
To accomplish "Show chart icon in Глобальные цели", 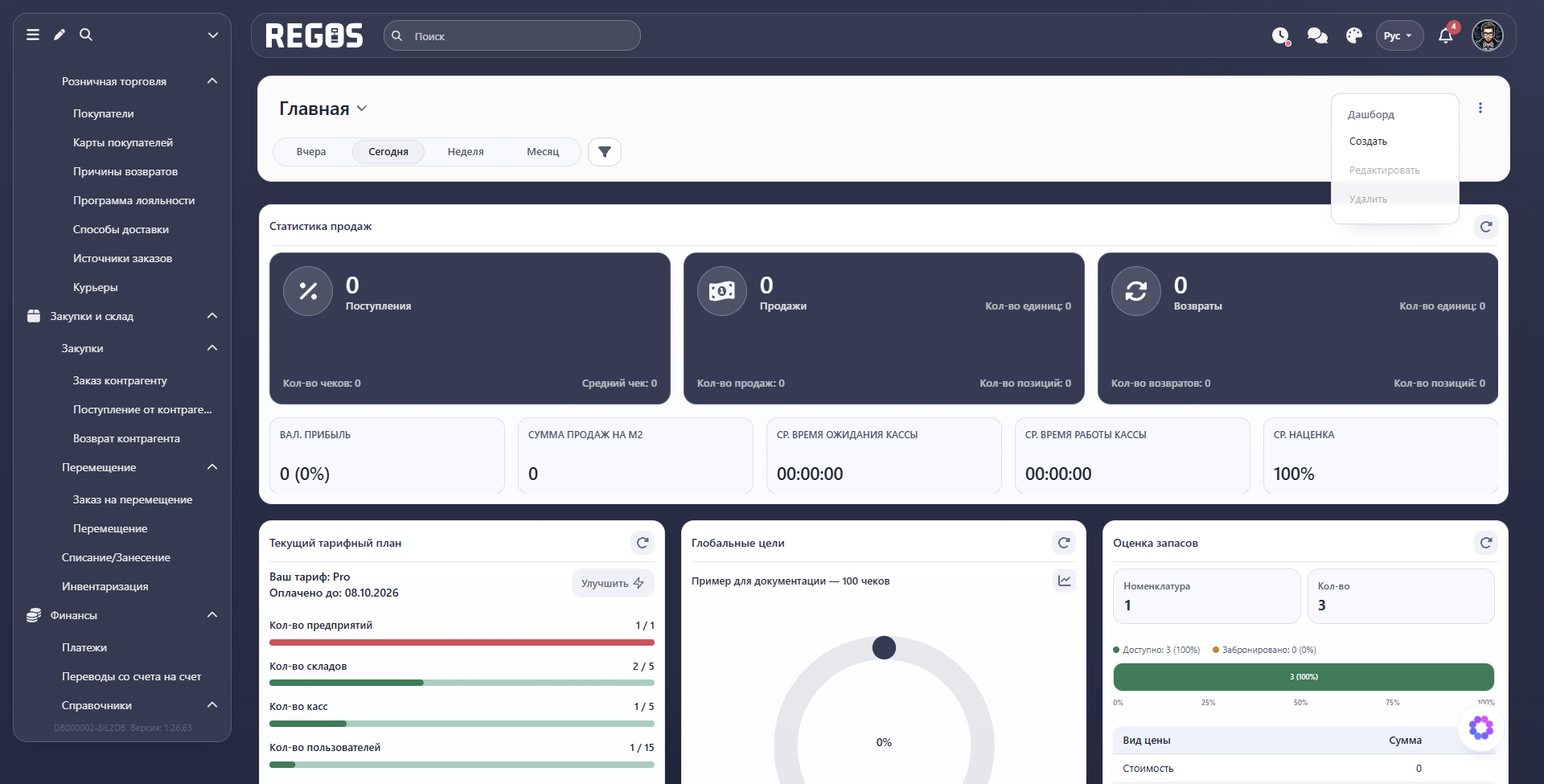I will 1065,581.
